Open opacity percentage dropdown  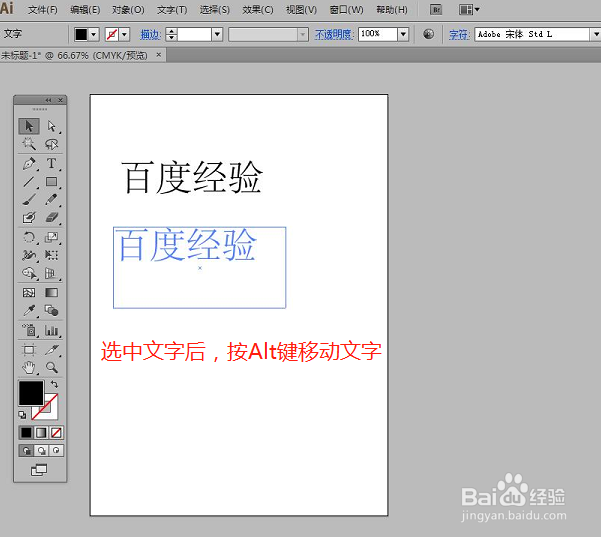click(403, 34)
